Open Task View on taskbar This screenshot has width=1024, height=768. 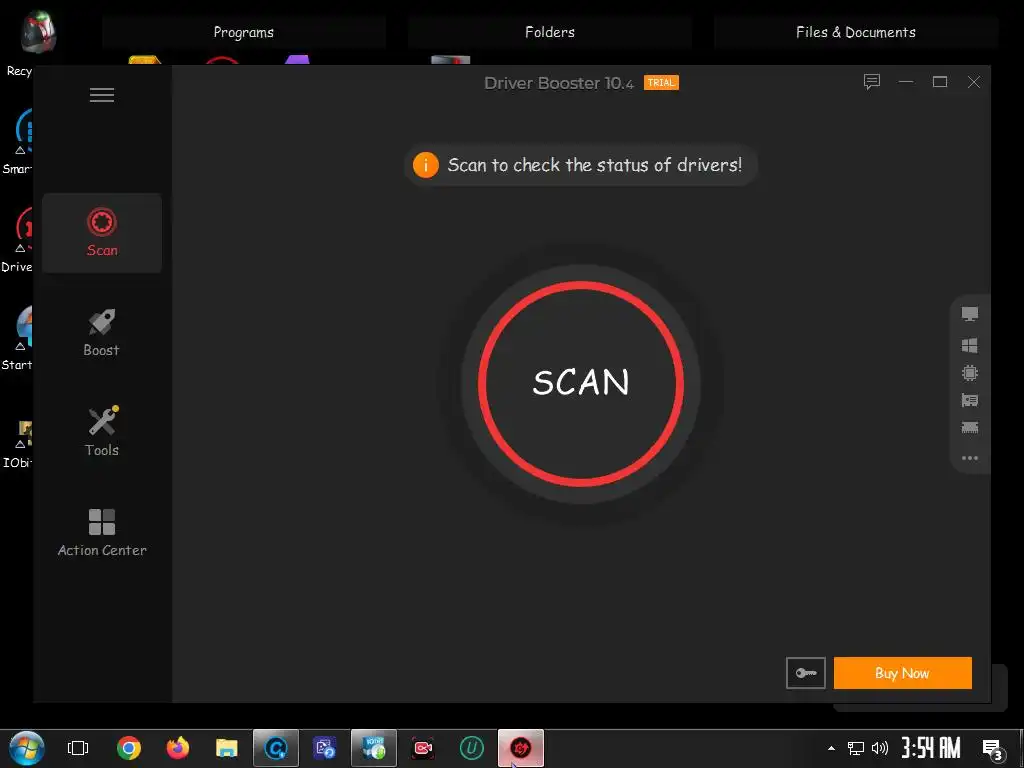coord(78,748)
